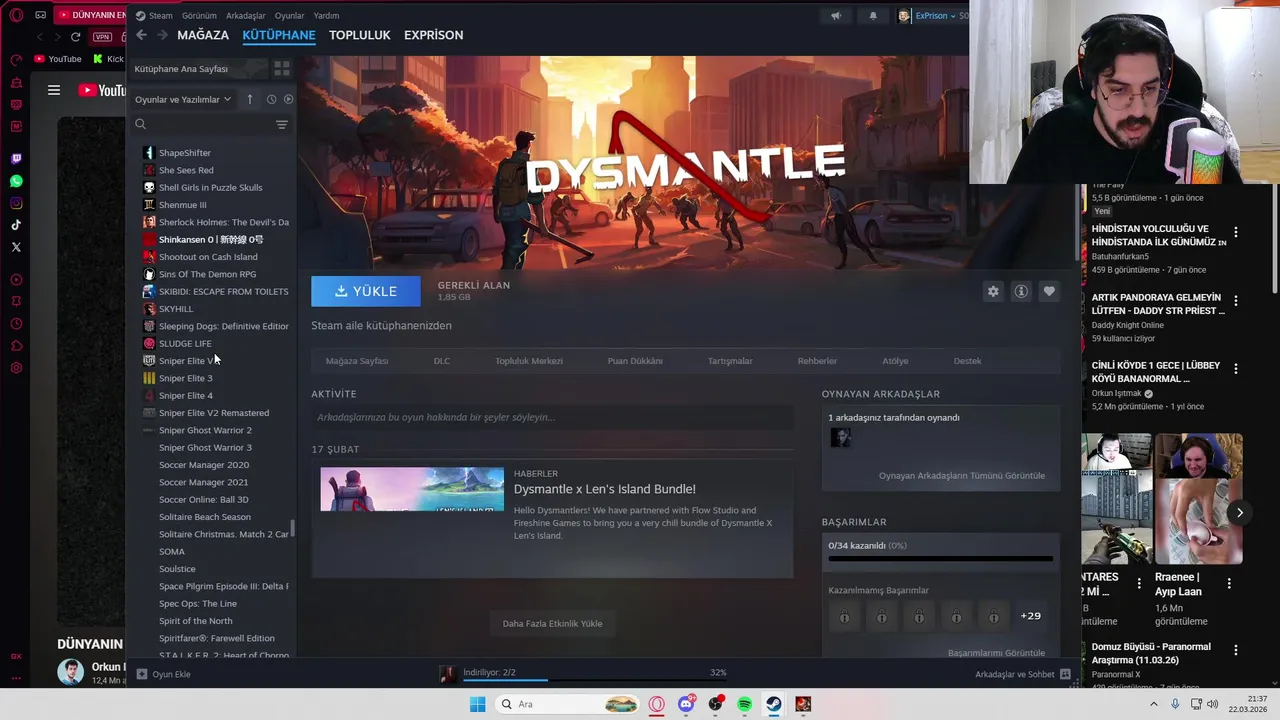Click the Oyun Ekle button
Screen dimensions: 1280x720
(x=163, y=675)
